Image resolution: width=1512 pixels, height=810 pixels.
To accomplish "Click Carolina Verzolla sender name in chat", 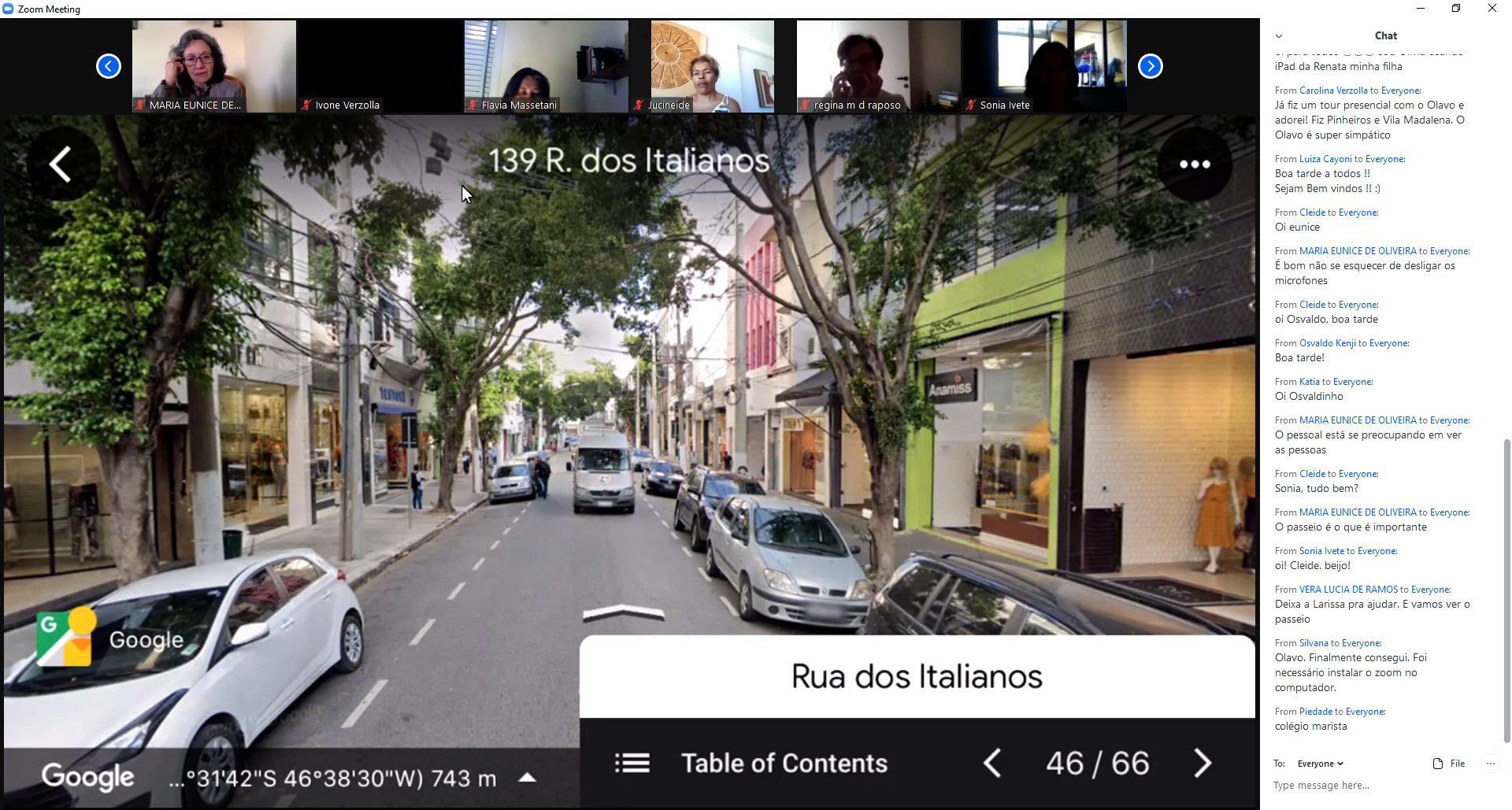I will [x=1332, y=91].
